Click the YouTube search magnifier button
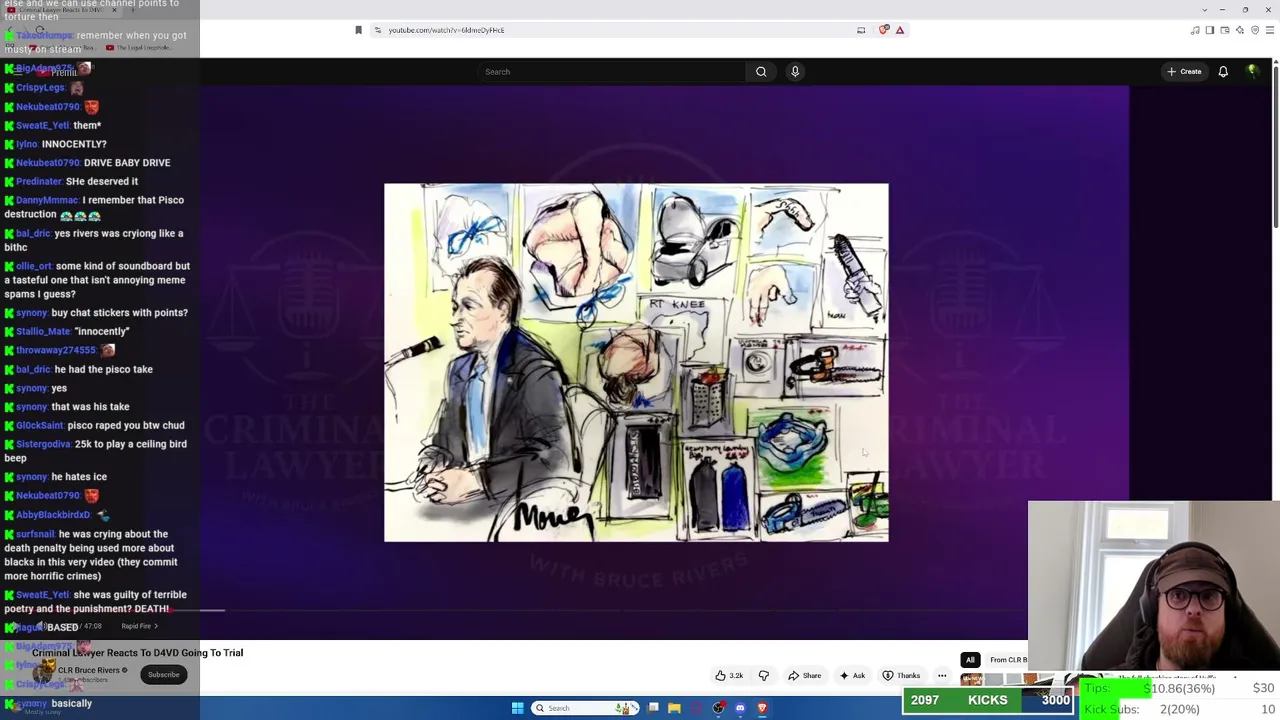Screen dimensions: 1280x720 pyautogui.click(x=761, y=72)
